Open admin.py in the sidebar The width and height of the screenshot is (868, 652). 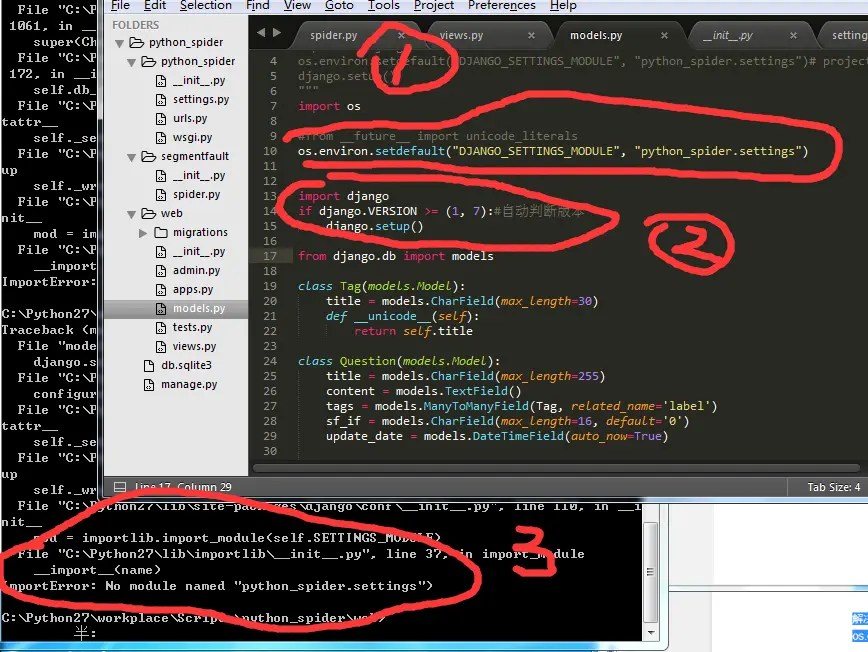[x=197, y=270]
